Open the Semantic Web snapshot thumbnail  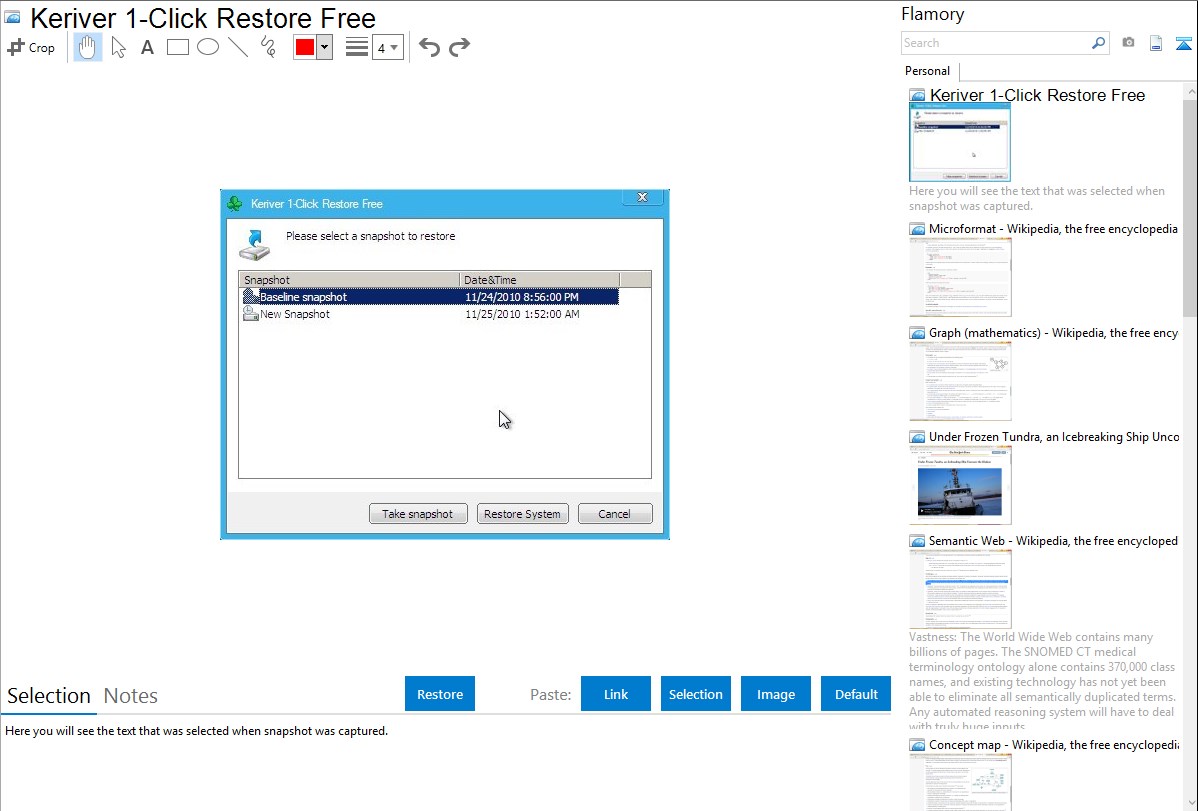click(x=960, y=589)
